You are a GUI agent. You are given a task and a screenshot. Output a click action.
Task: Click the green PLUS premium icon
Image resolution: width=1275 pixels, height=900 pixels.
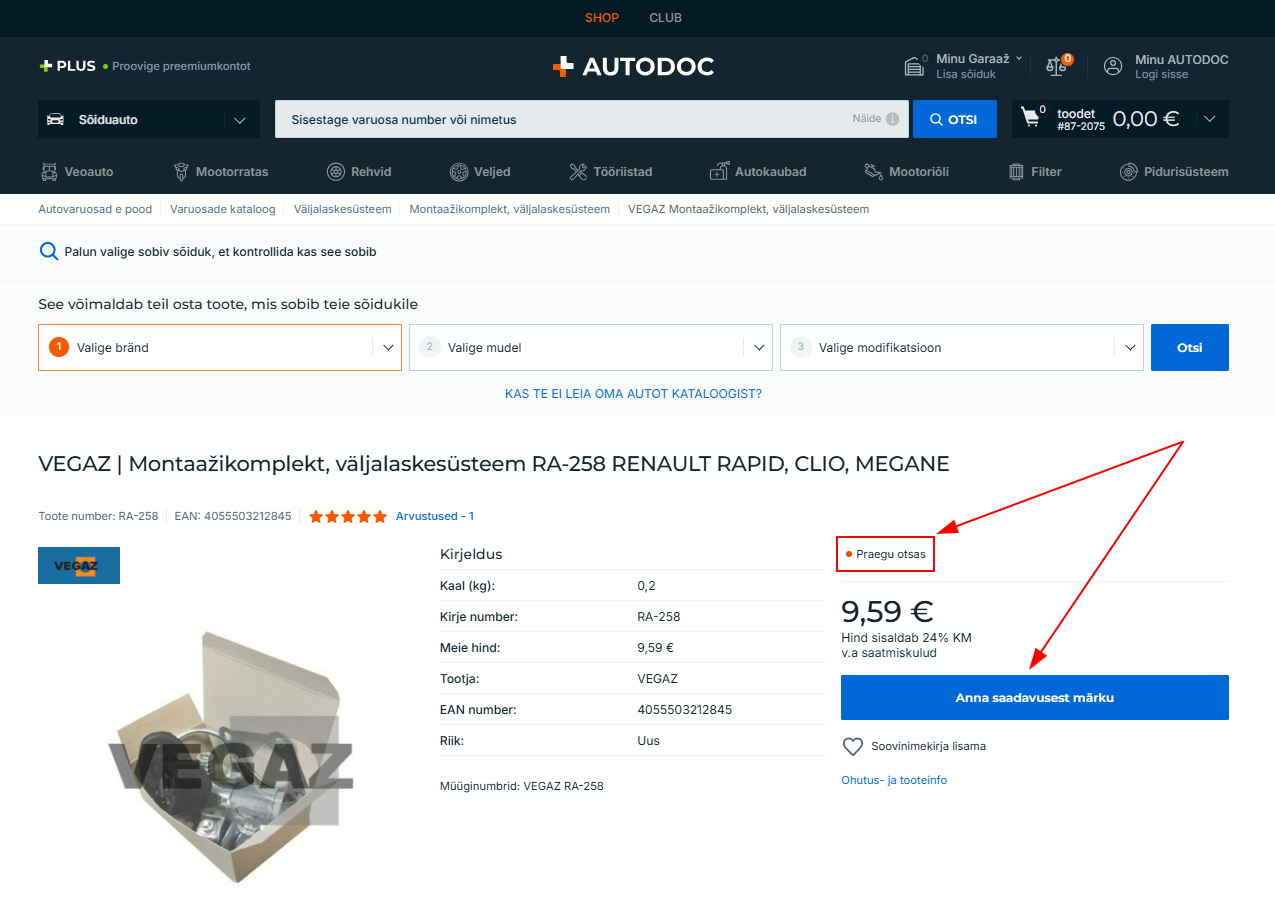[45, 66]
